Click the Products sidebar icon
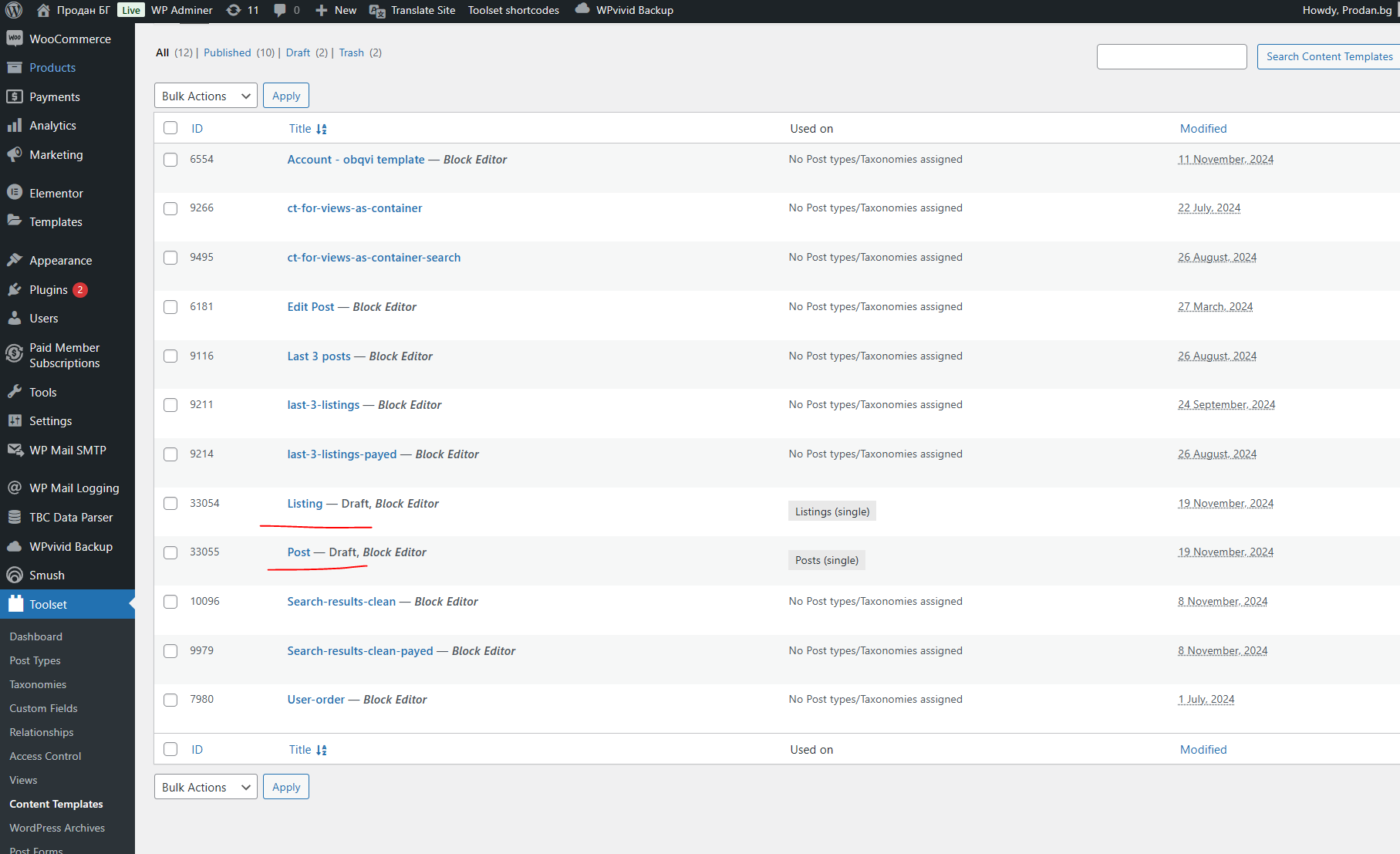 (15, 67)
